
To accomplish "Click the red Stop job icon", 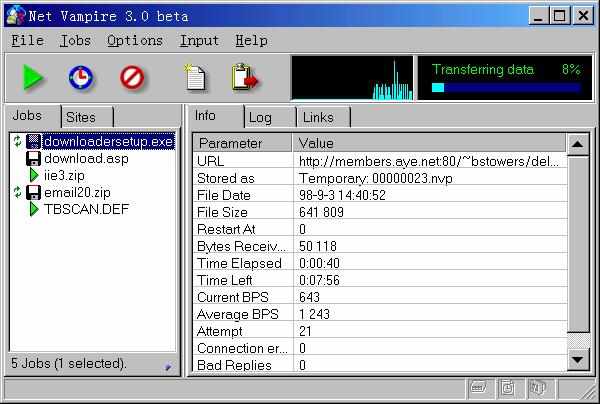I will (131, 77).
